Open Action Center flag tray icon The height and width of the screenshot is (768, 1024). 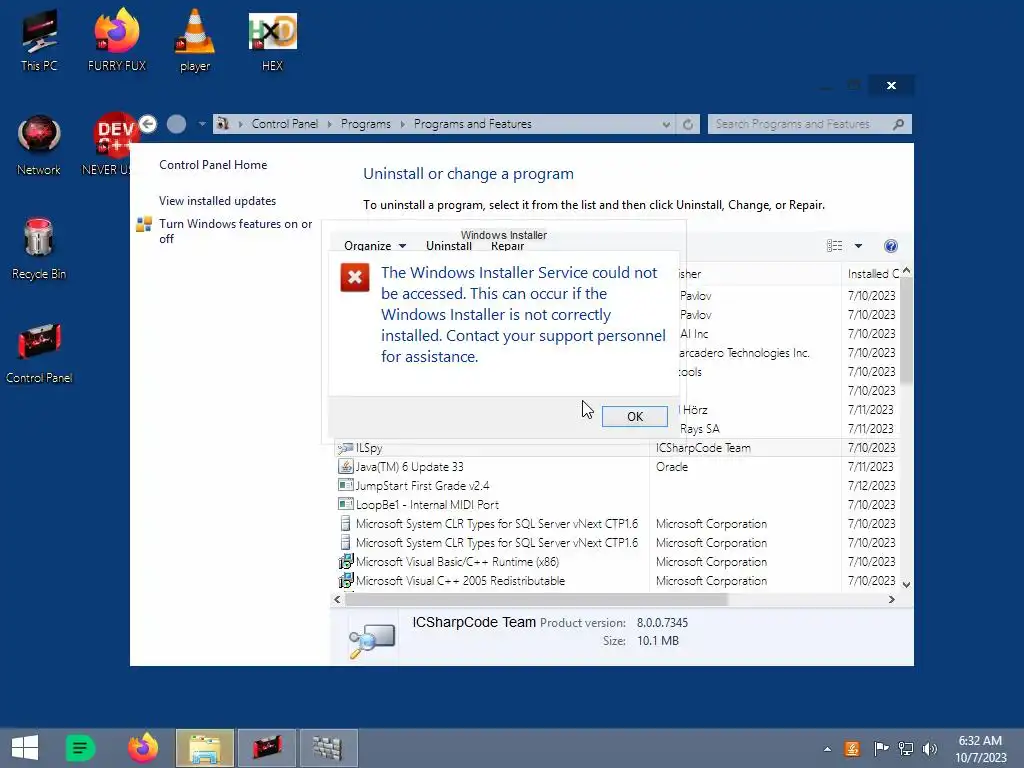[x=880, y=749]
